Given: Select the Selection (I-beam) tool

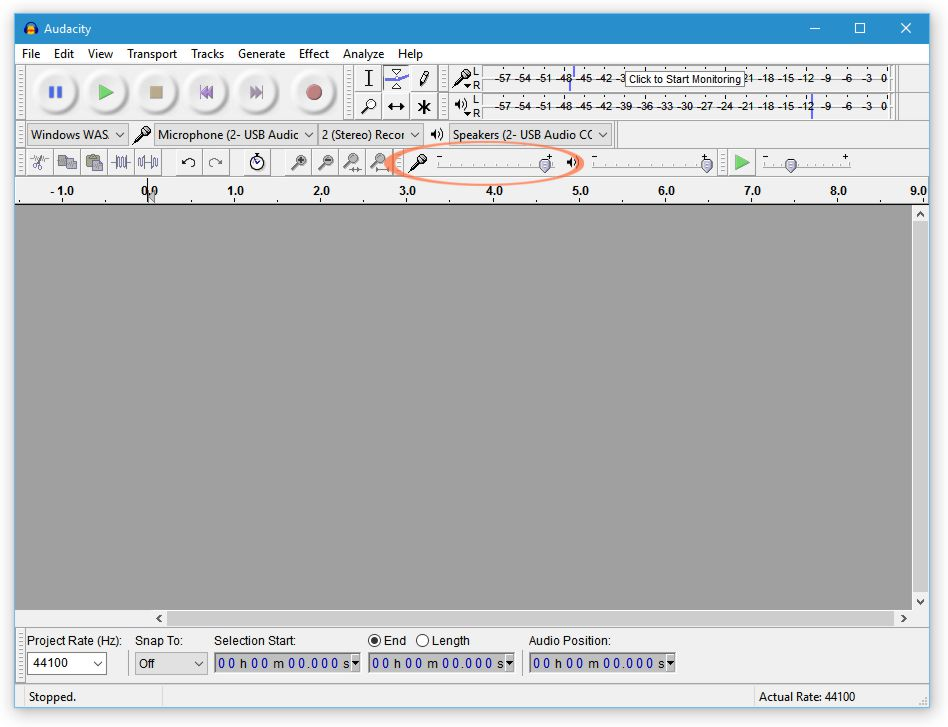Looking at the screenshot, I should point(368,78).
